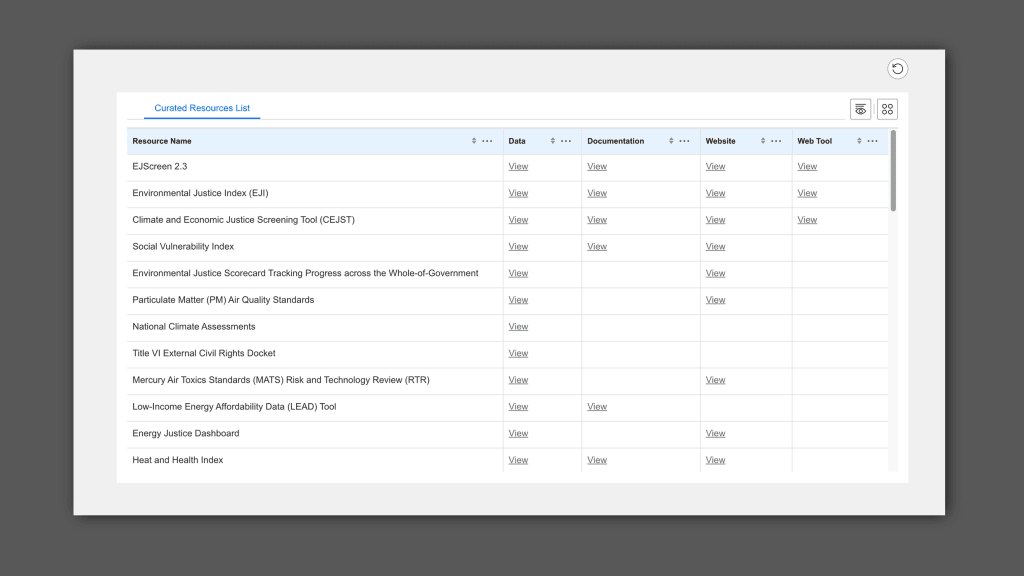Open Website View for Environmental Justice Scorecard
The height and width of the screenshot is (576, 1024).
coord(715,274)
